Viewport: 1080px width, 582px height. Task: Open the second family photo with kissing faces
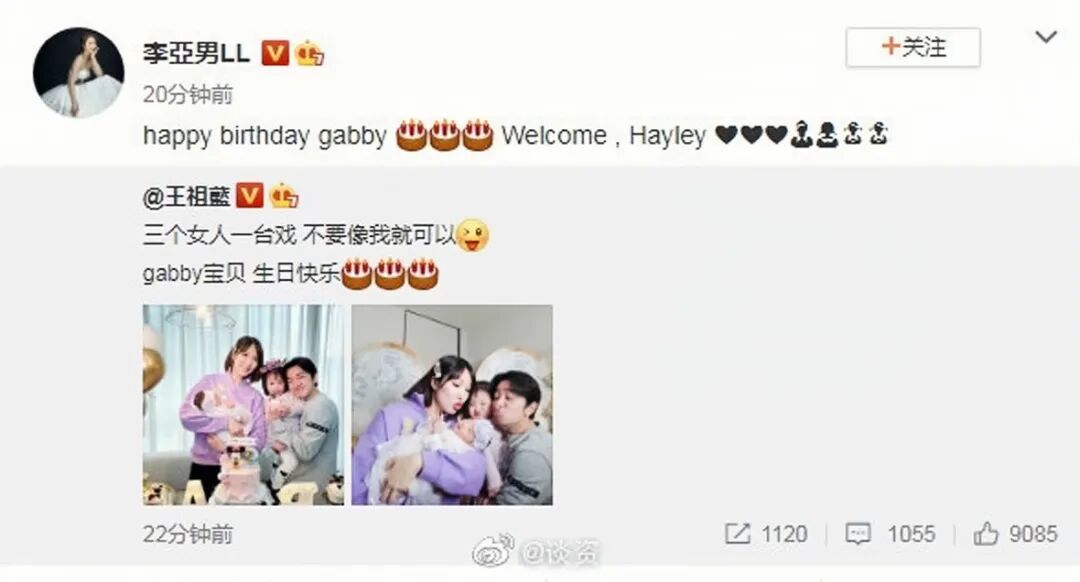(x=452, y=405)
